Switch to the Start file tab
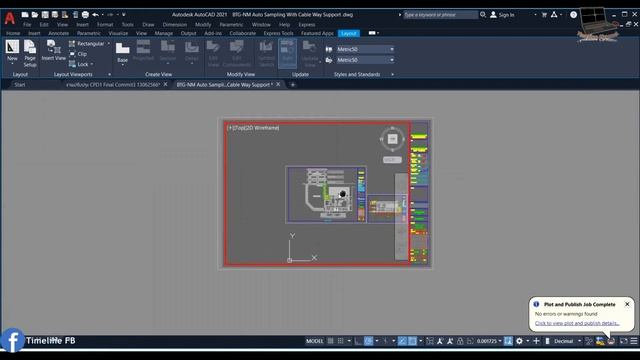The image size is (640, 360). [x=20, y=84]
